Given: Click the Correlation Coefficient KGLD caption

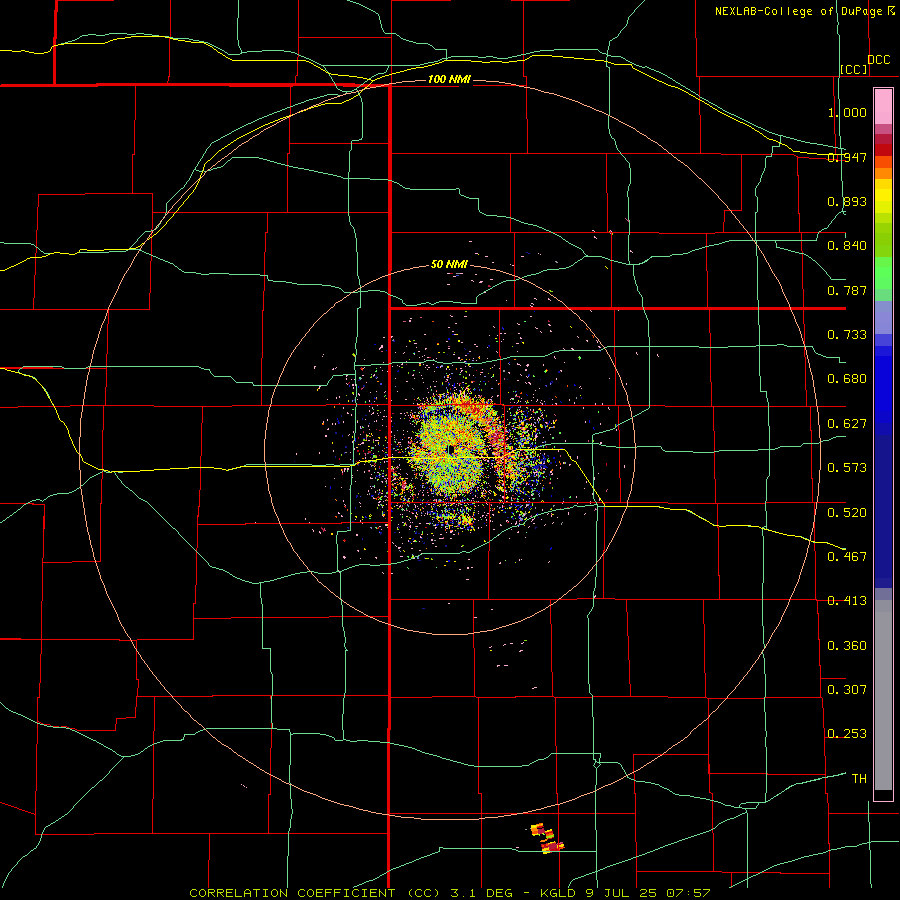Looking at the screenshot, I should click(x=450, y=893).
